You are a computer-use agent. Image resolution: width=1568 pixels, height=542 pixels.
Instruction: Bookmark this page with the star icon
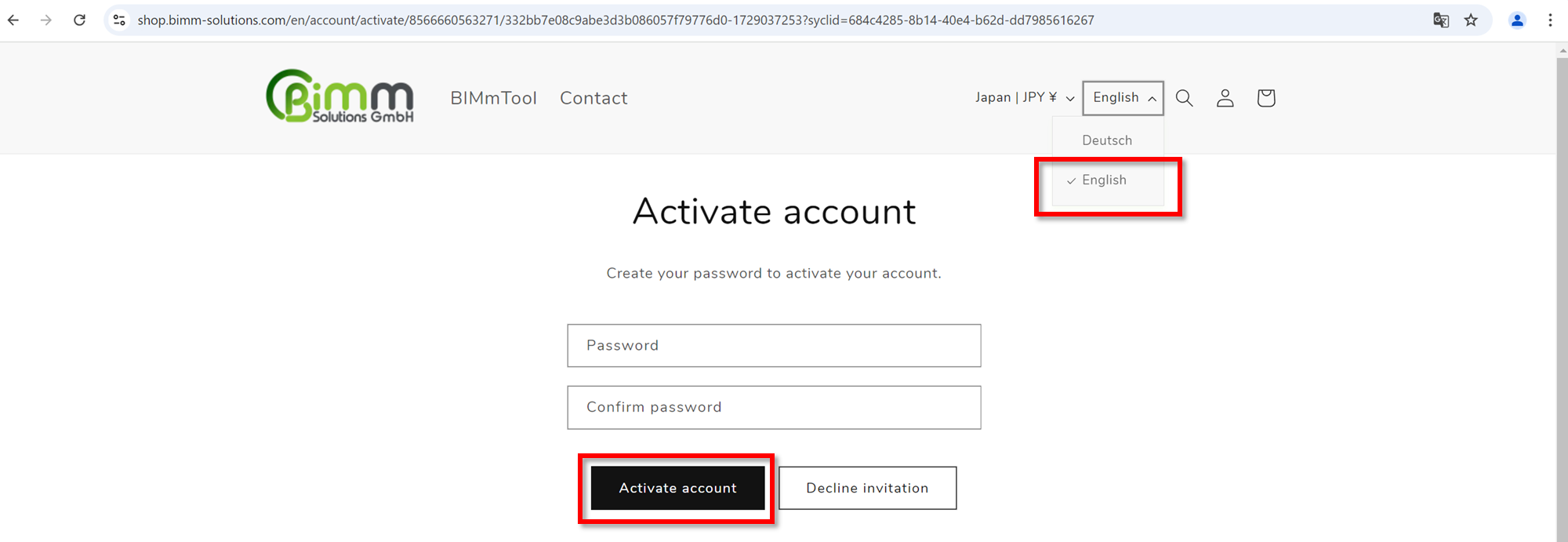pos(1471,20)
